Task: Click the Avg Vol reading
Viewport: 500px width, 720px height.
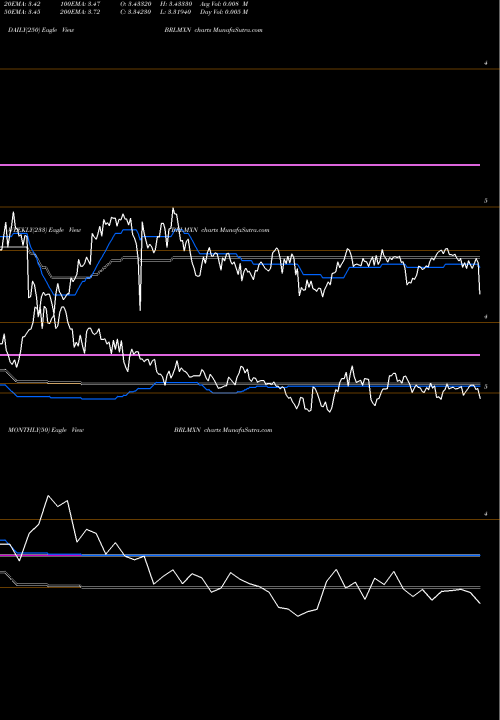Action: (x=224, y=4)
